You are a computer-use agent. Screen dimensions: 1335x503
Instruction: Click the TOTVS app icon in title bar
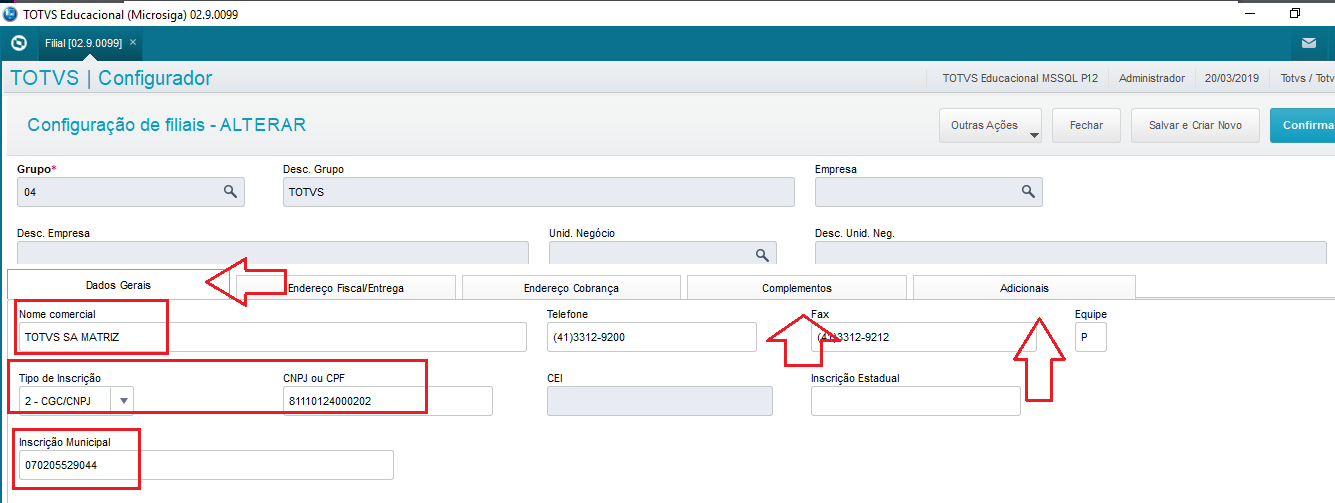point(10,14)
